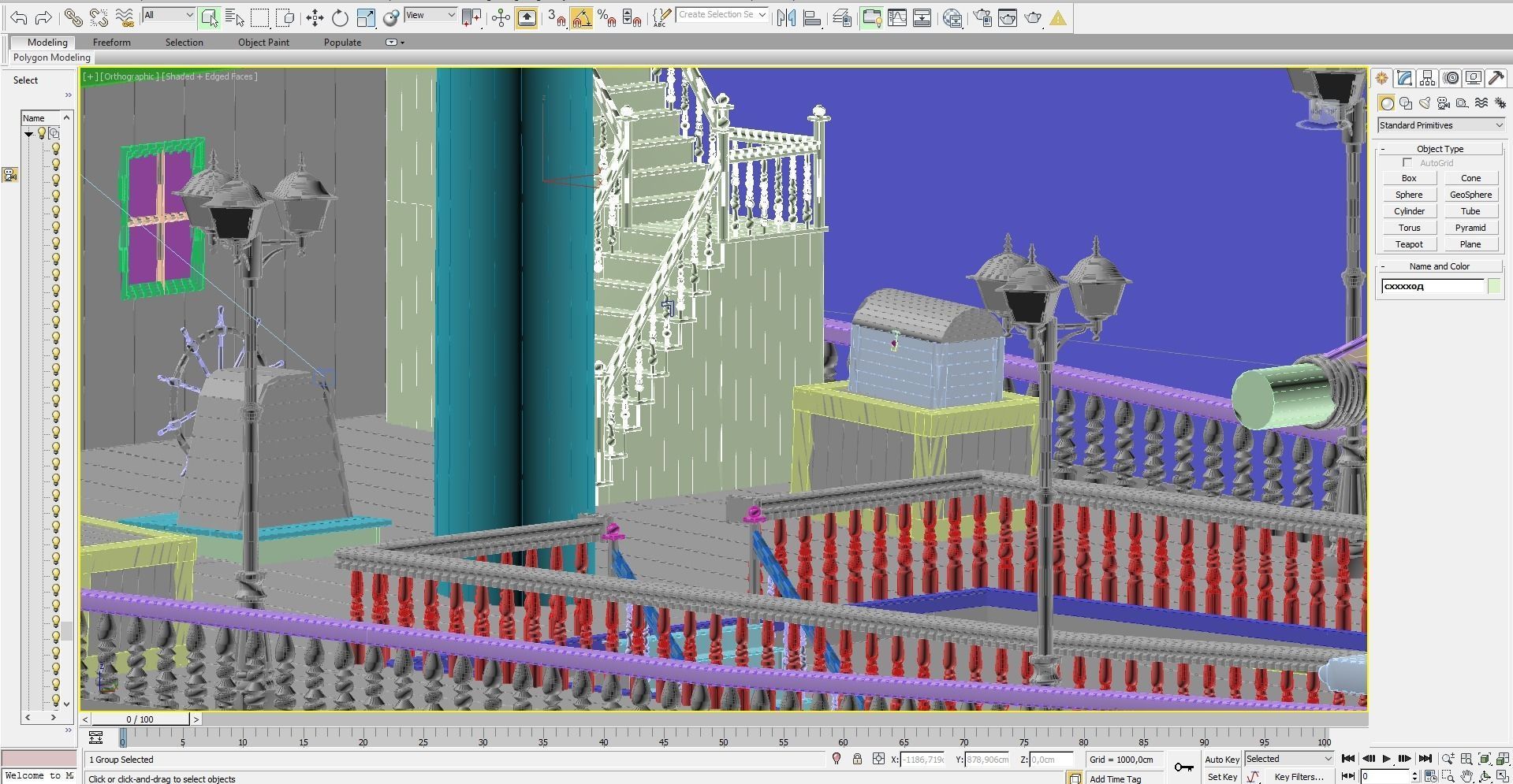Switch to the Modeling ribbon tab
The image size is (1513, 784).
coord(47,43)
